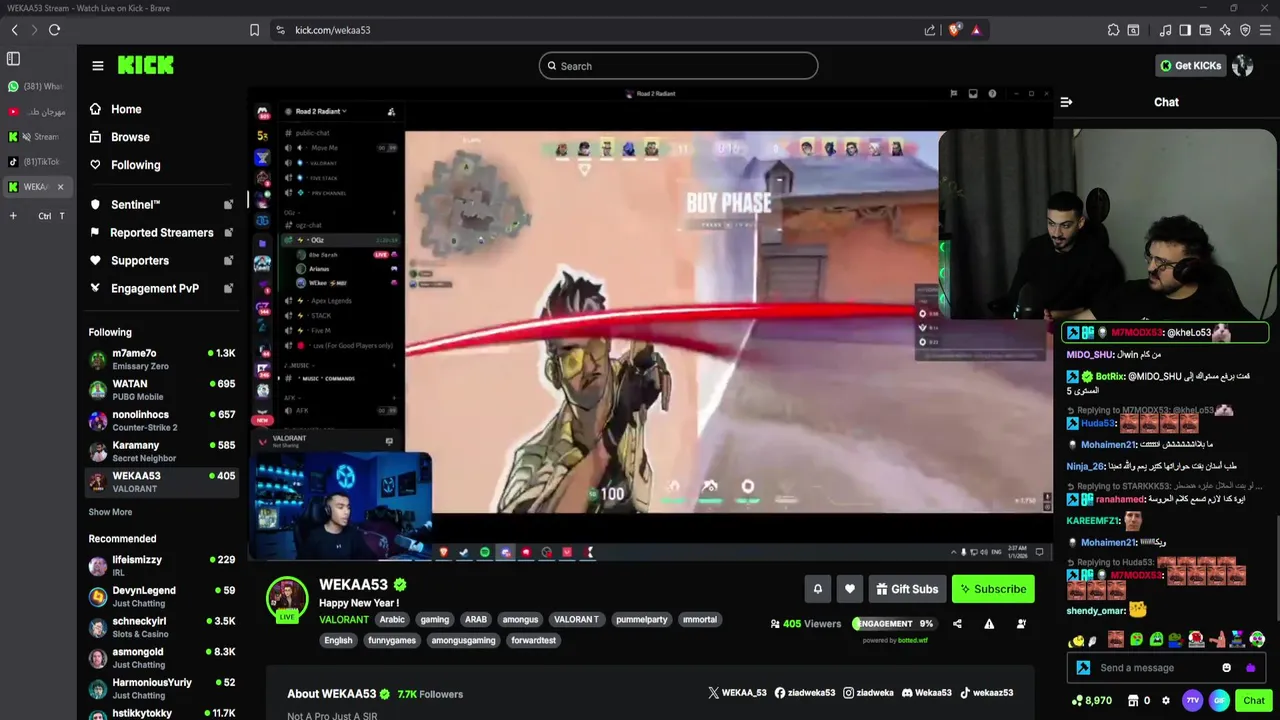Open the Kick hamburger menu
The height and width of the screenshot is (720, 1280).
[98, 66]
